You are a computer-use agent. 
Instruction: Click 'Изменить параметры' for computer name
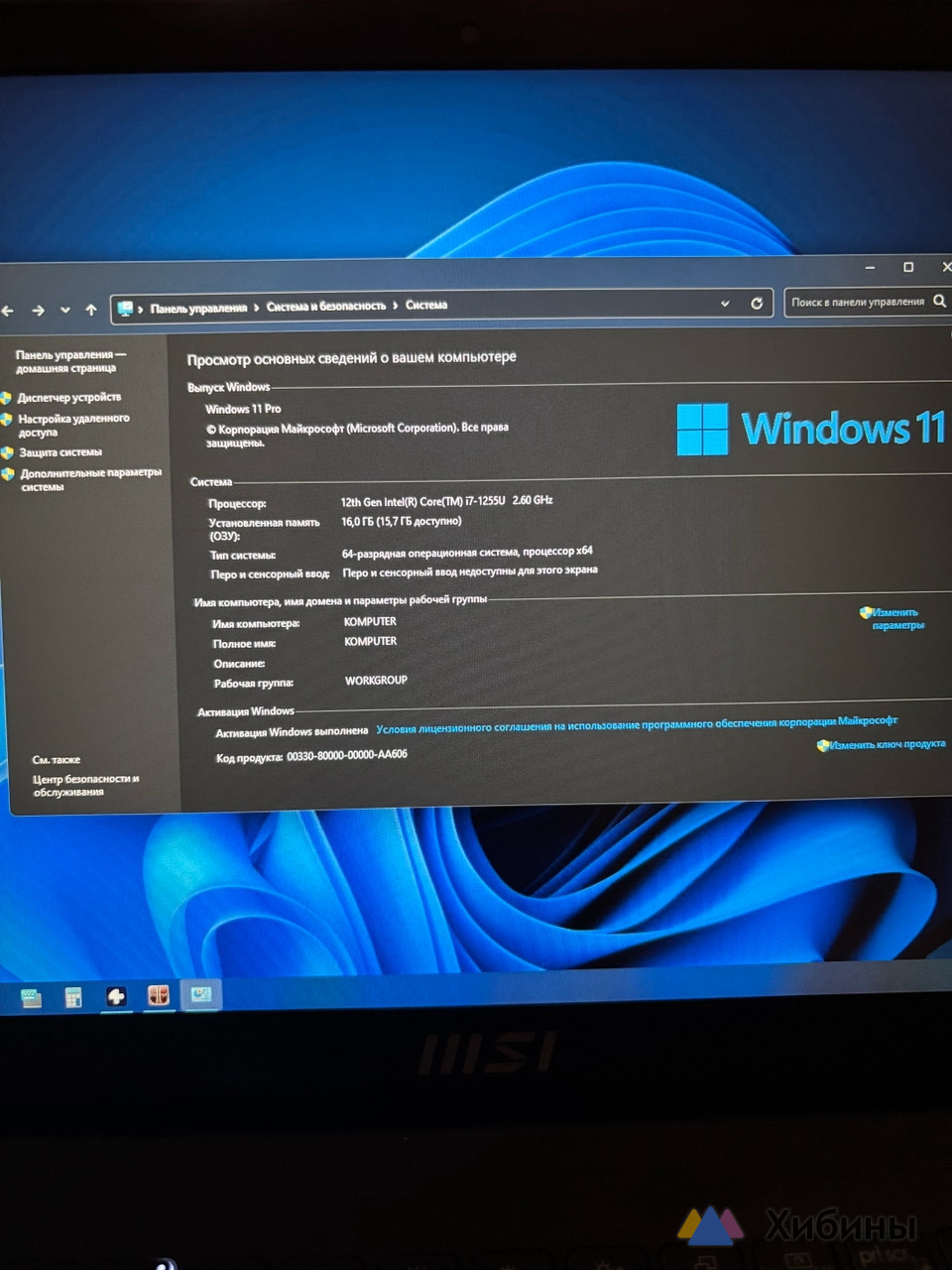click(897, 618)
